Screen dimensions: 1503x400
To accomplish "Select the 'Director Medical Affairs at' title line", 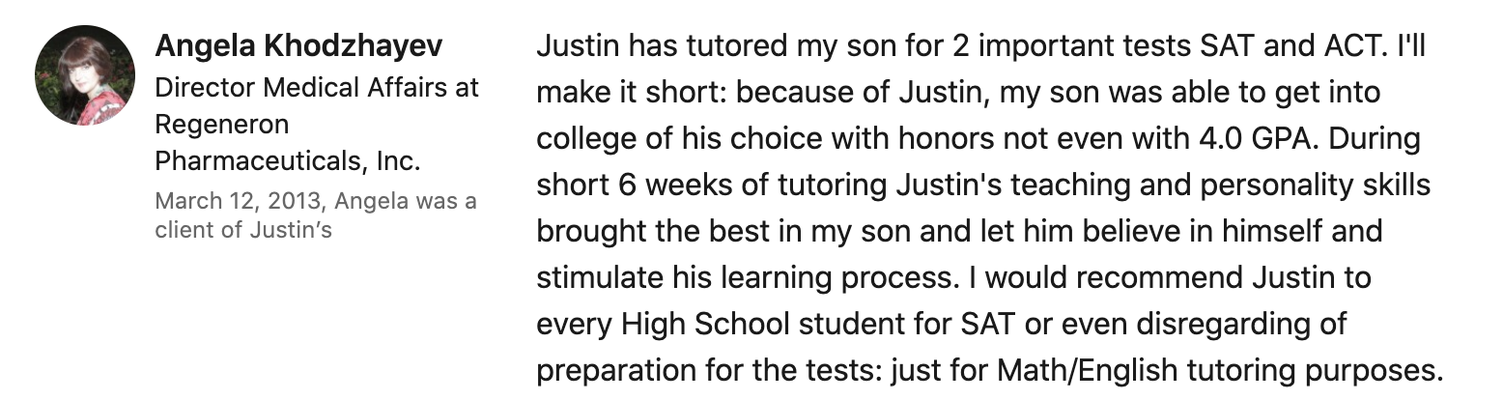I will pyautogui.click(x=317, y=88).
